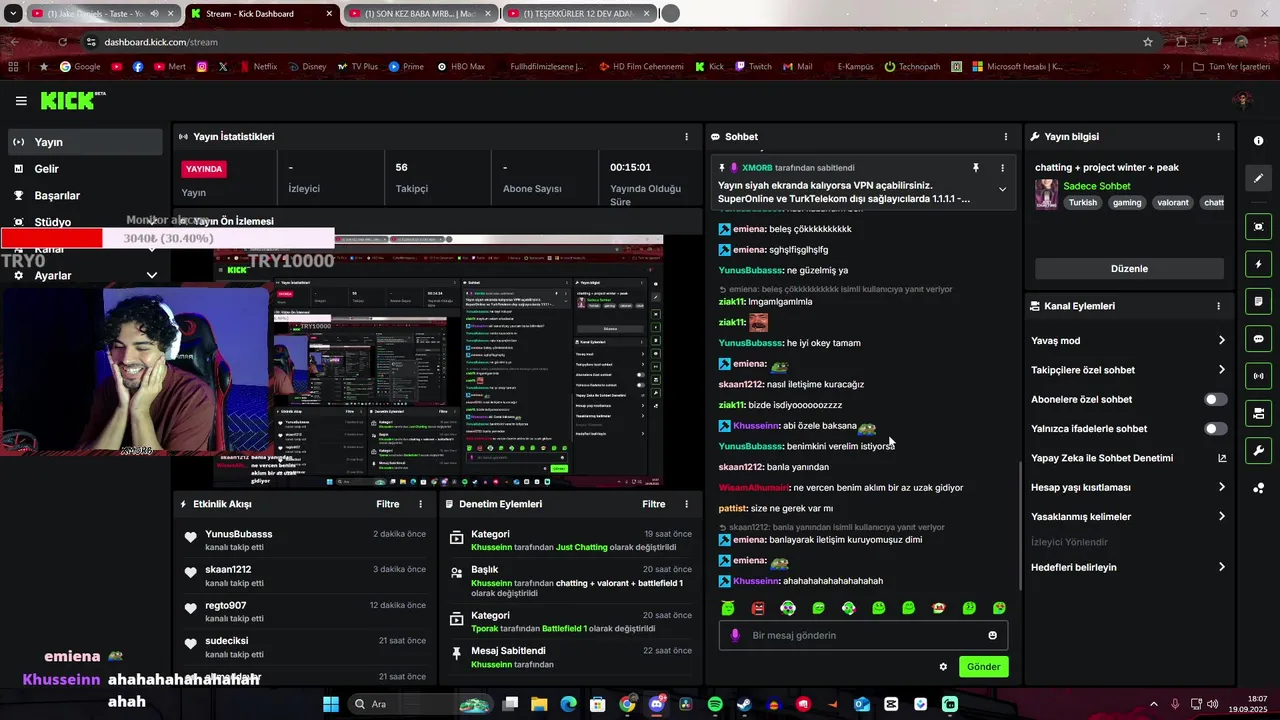
Task: Click the chat panel scrollbar
Action: (x=1019, y=525)
